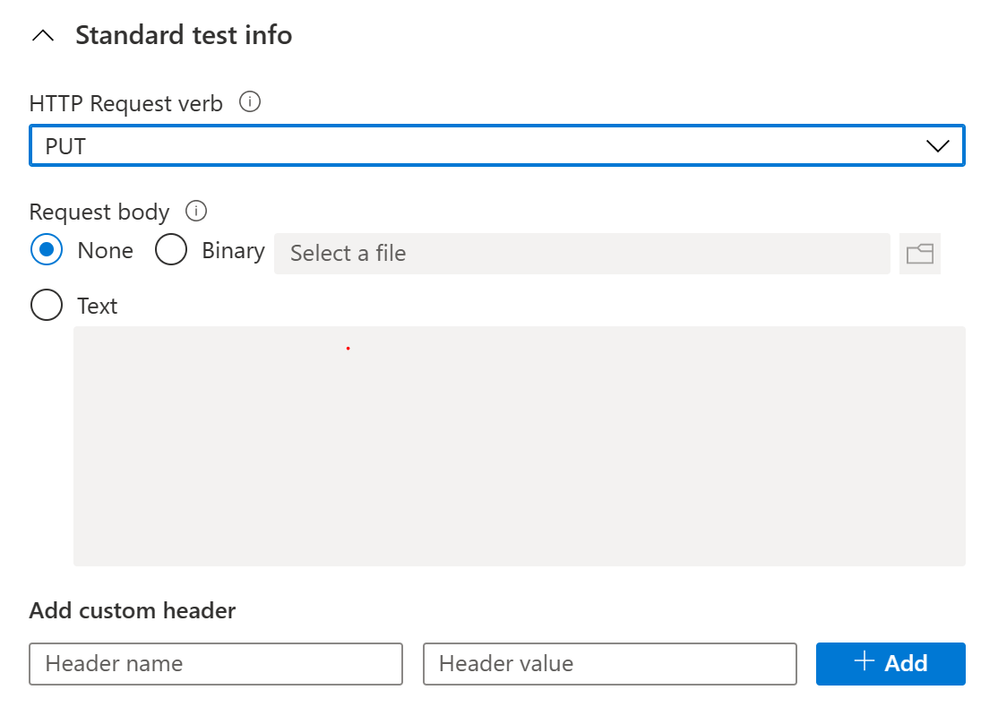
Task: Click the HTTP Request verb label
Action: click(x=126, y=103)
